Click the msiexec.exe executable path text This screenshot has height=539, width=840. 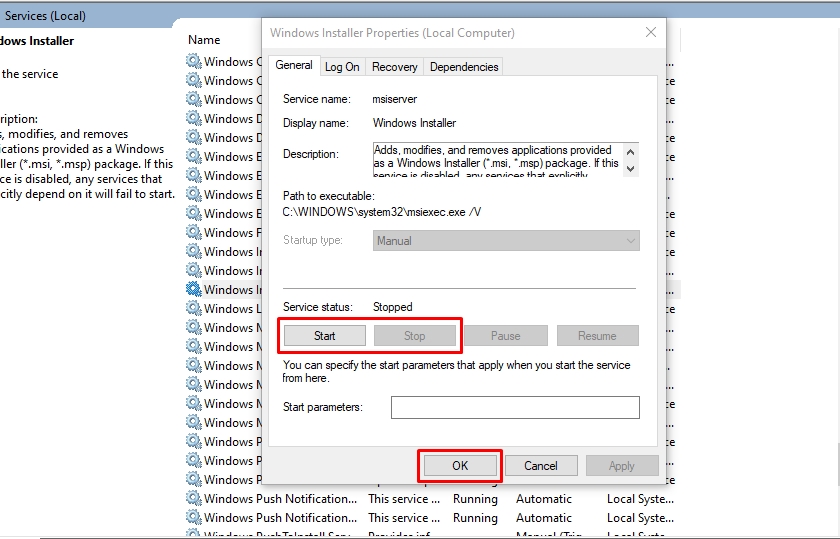381,212
